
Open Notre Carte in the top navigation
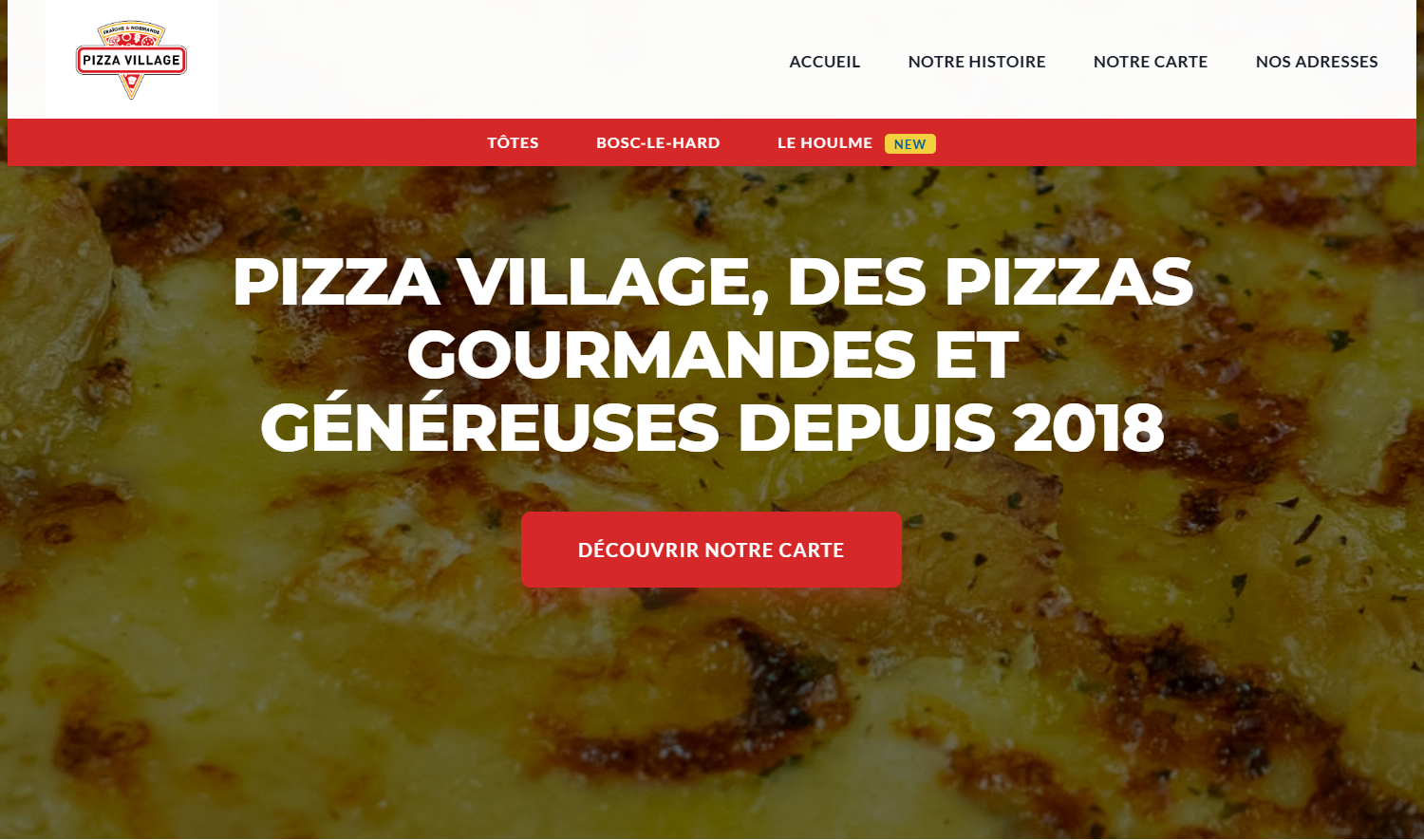pos(1151,62)
